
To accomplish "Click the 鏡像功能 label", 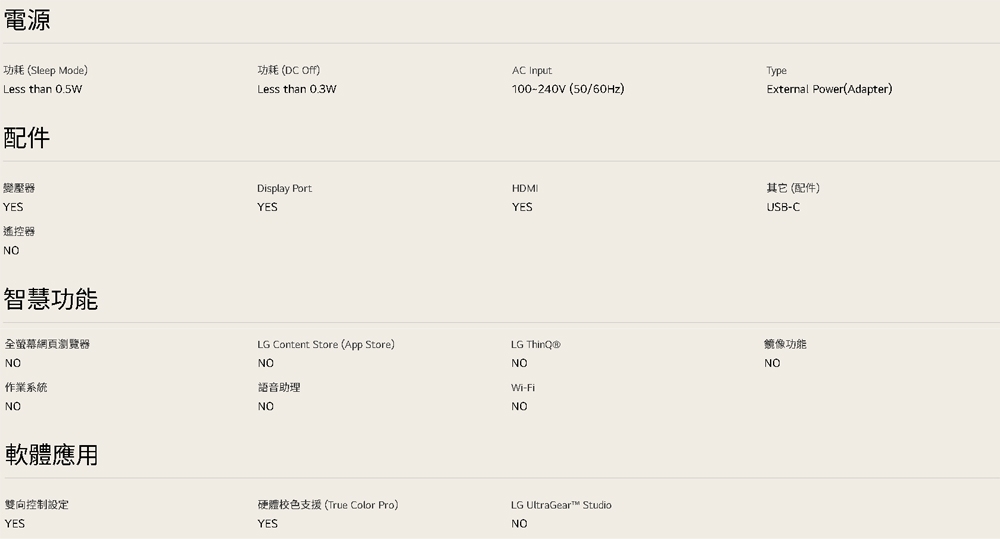I will click(x=785, y=345).
